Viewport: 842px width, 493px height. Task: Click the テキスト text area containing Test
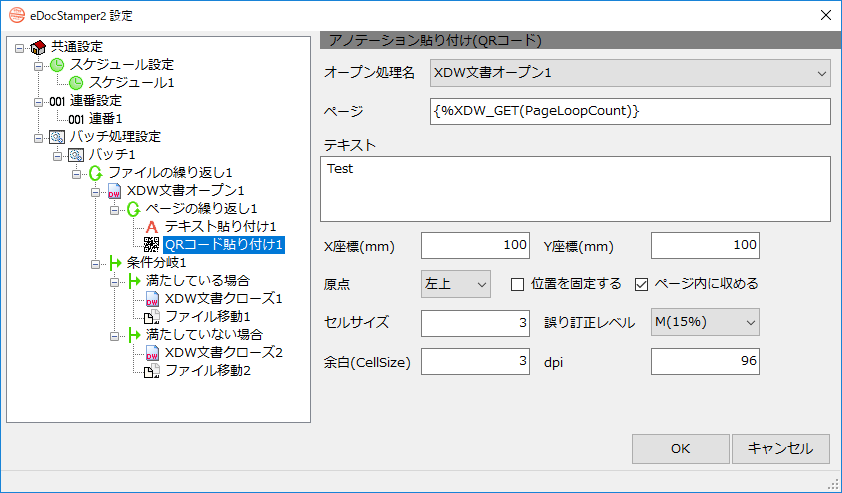pos(575,189)
